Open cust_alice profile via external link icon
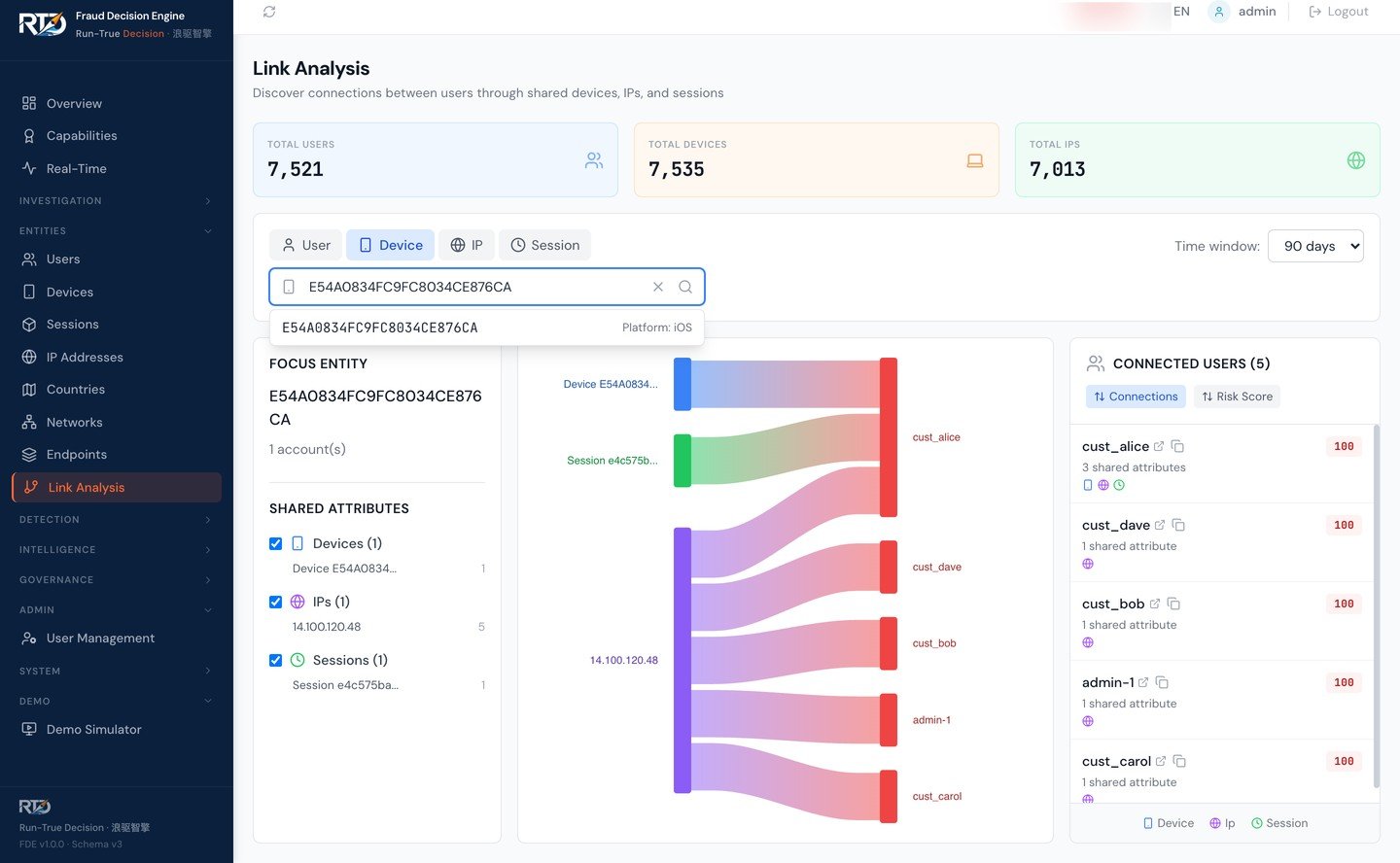 [x=1159, y=446]
